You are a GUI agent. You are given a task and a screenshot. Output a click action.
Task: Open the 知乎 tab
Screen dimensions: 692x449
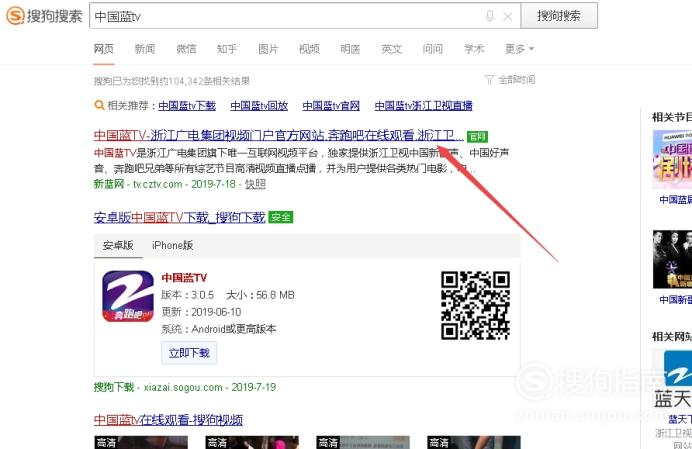coord(227,49)
